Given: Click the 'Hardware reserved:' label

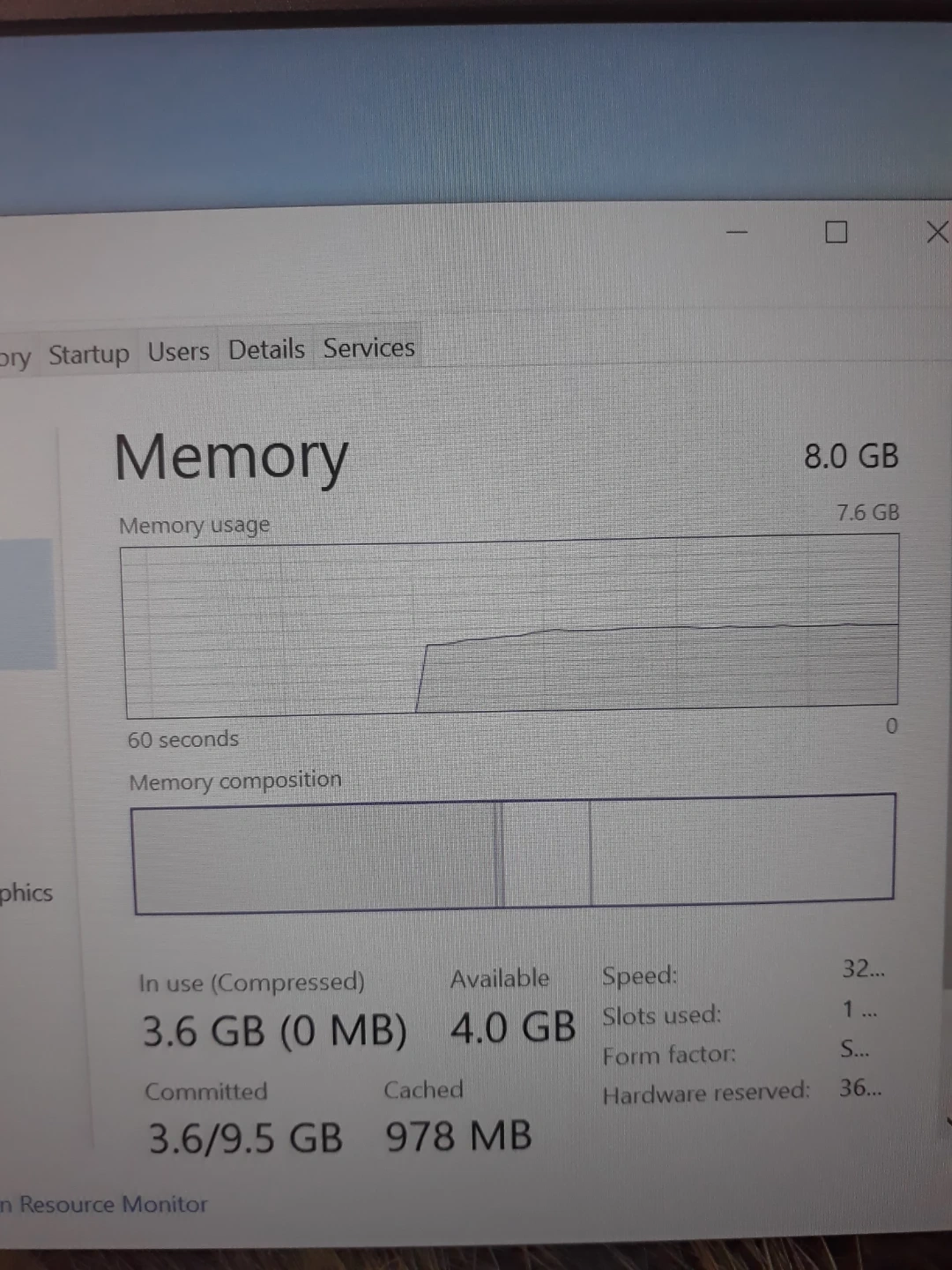Looking at the screenshot, I should (x=706, y=1094).
